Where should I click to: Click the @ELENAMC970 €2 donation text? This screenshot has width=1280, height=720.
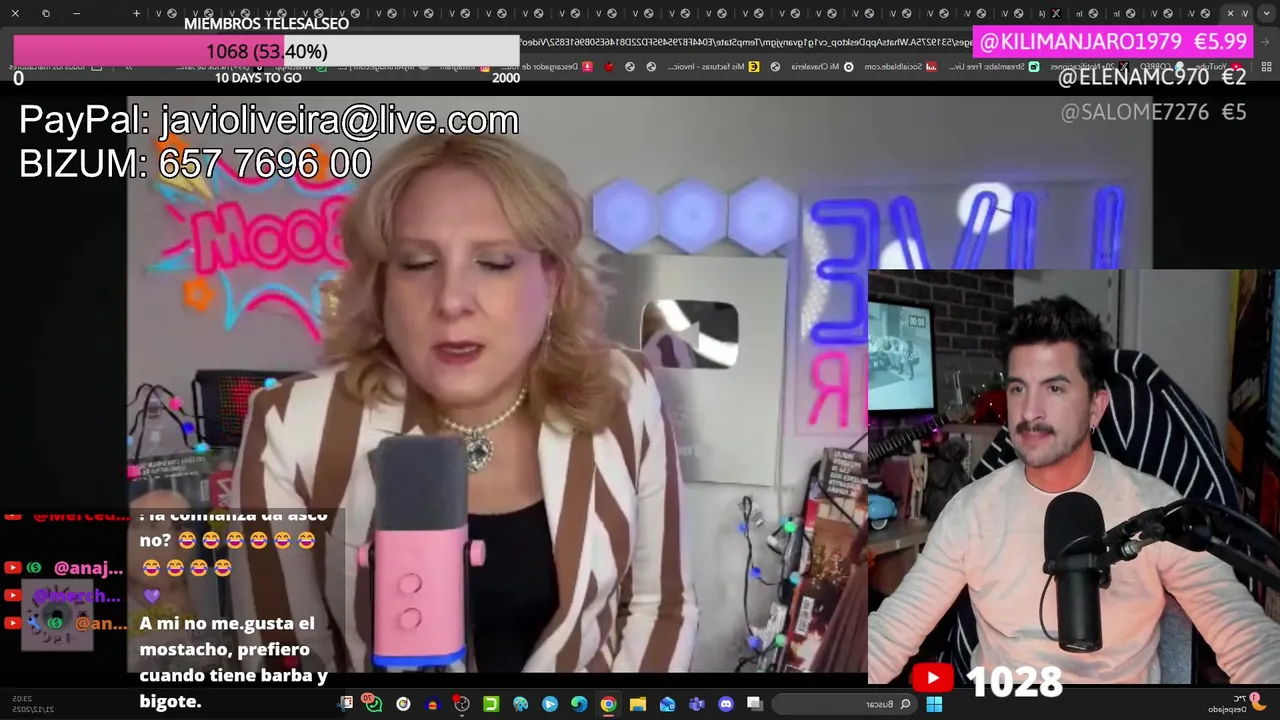pos(1152,77)
